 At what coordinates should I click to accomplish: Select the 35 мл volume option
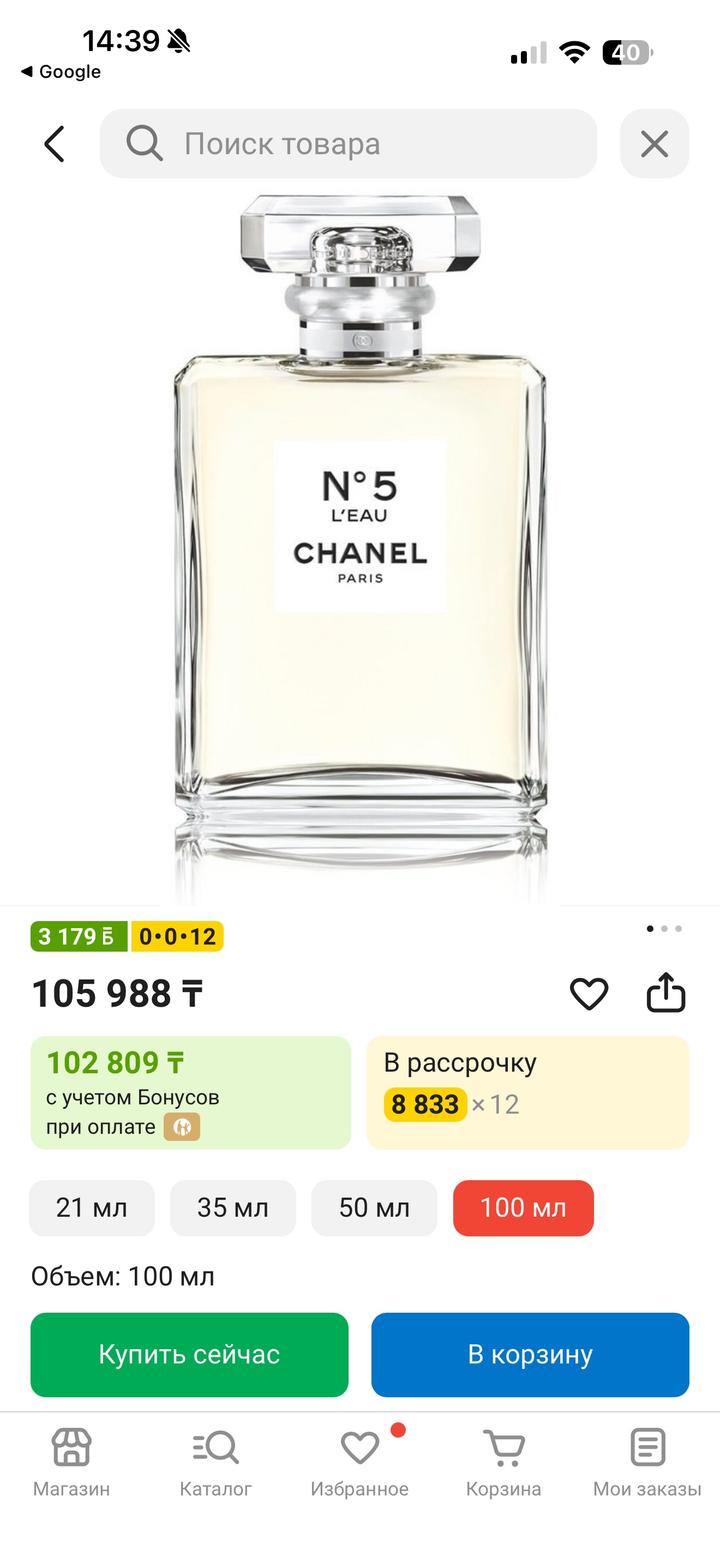[233, 1208]
